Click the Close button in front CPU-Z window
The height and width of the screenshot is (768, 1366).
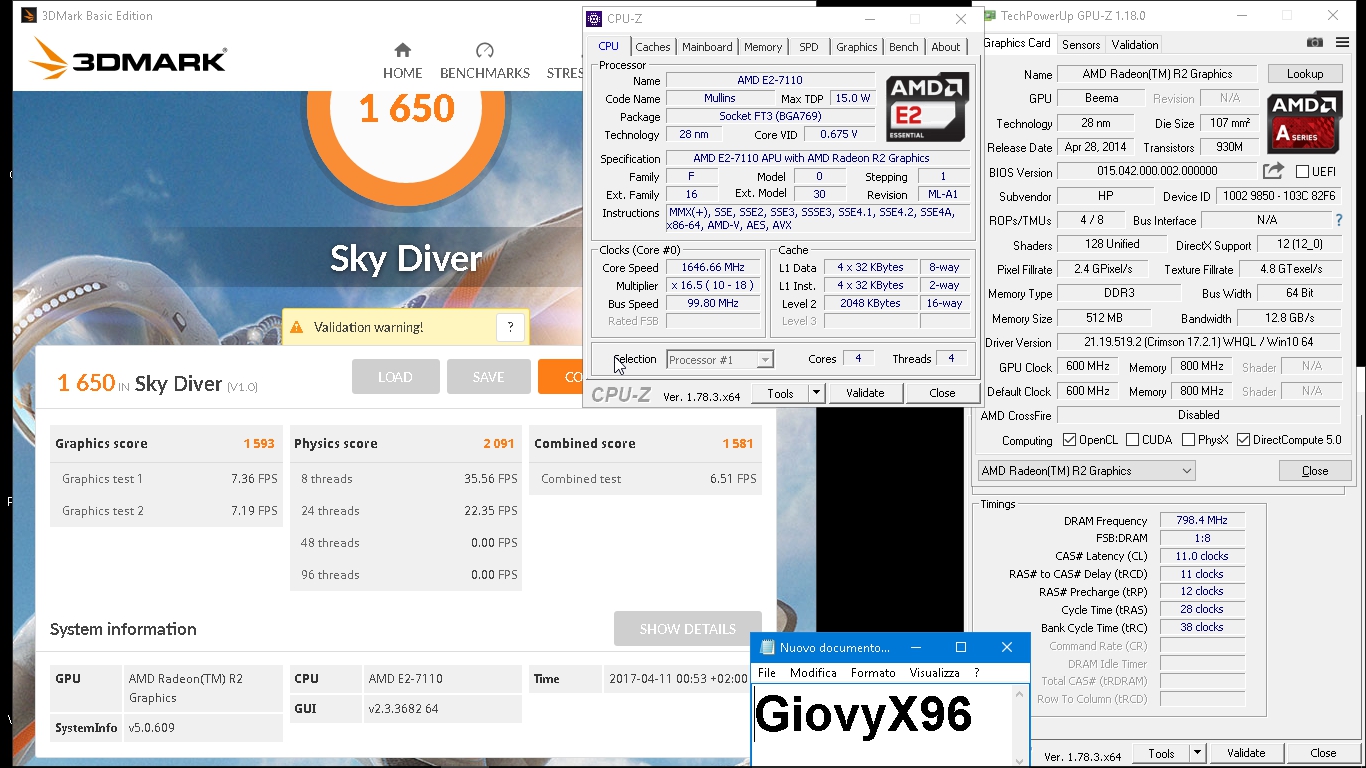[942, 394]
